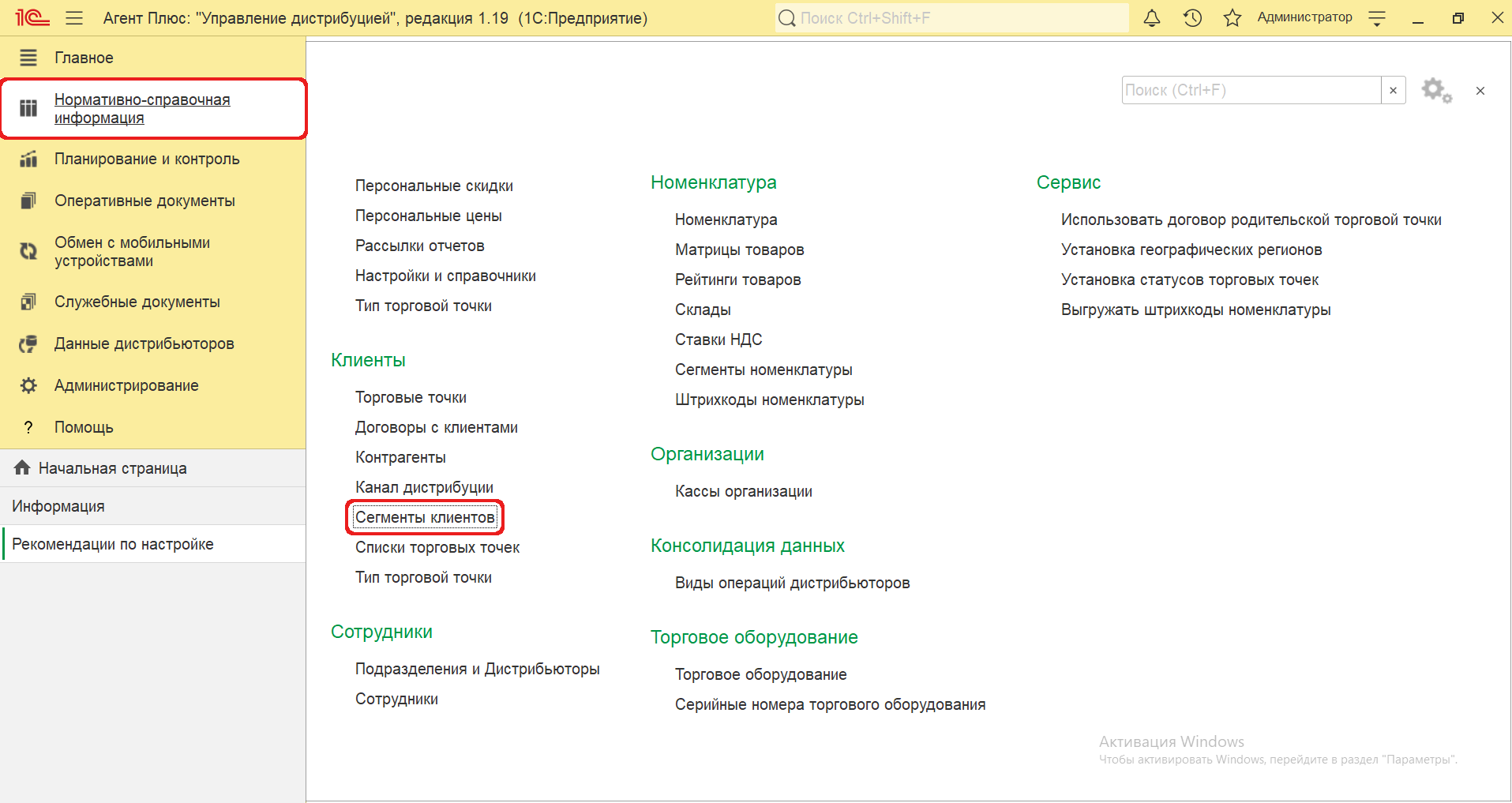This screenshot has height=803, width=1512.
Task: Restore down the application window
Action: 1458,17
